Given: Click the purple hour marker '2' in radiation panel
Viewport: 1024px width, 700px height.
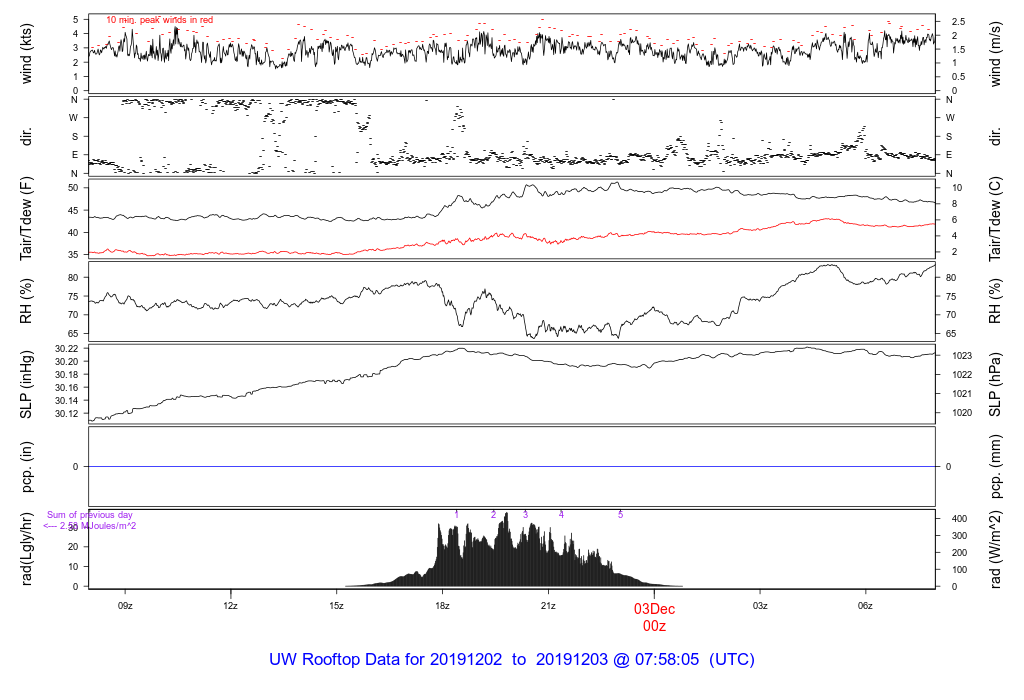Looking at the screenshot, I should tap(494, 515).
